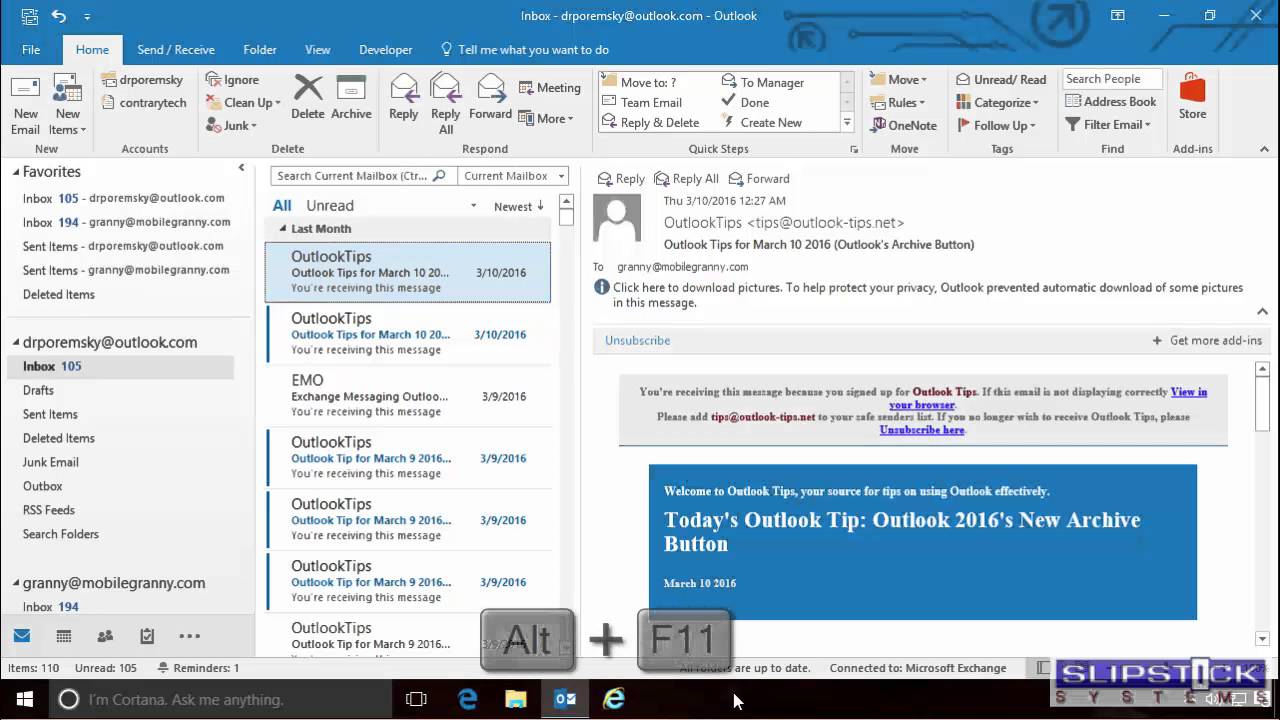Click Reply in reading pane

tap(621, 178)
